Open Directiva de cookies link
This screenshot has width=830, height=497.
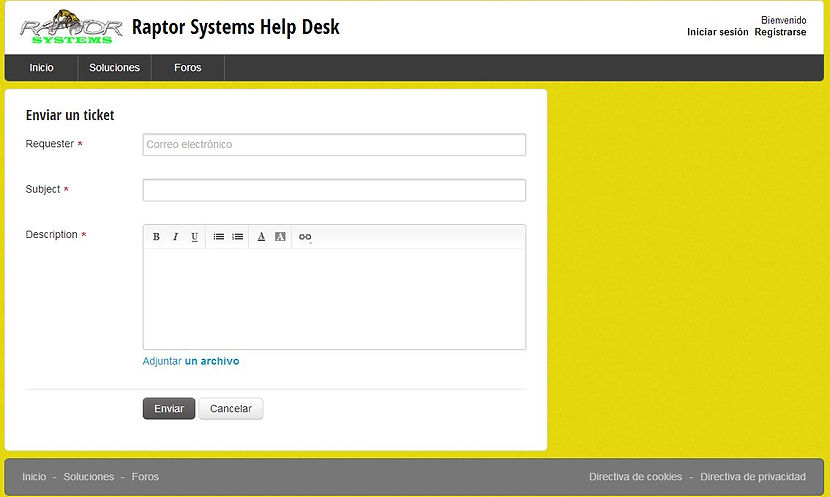click(635, 477)
